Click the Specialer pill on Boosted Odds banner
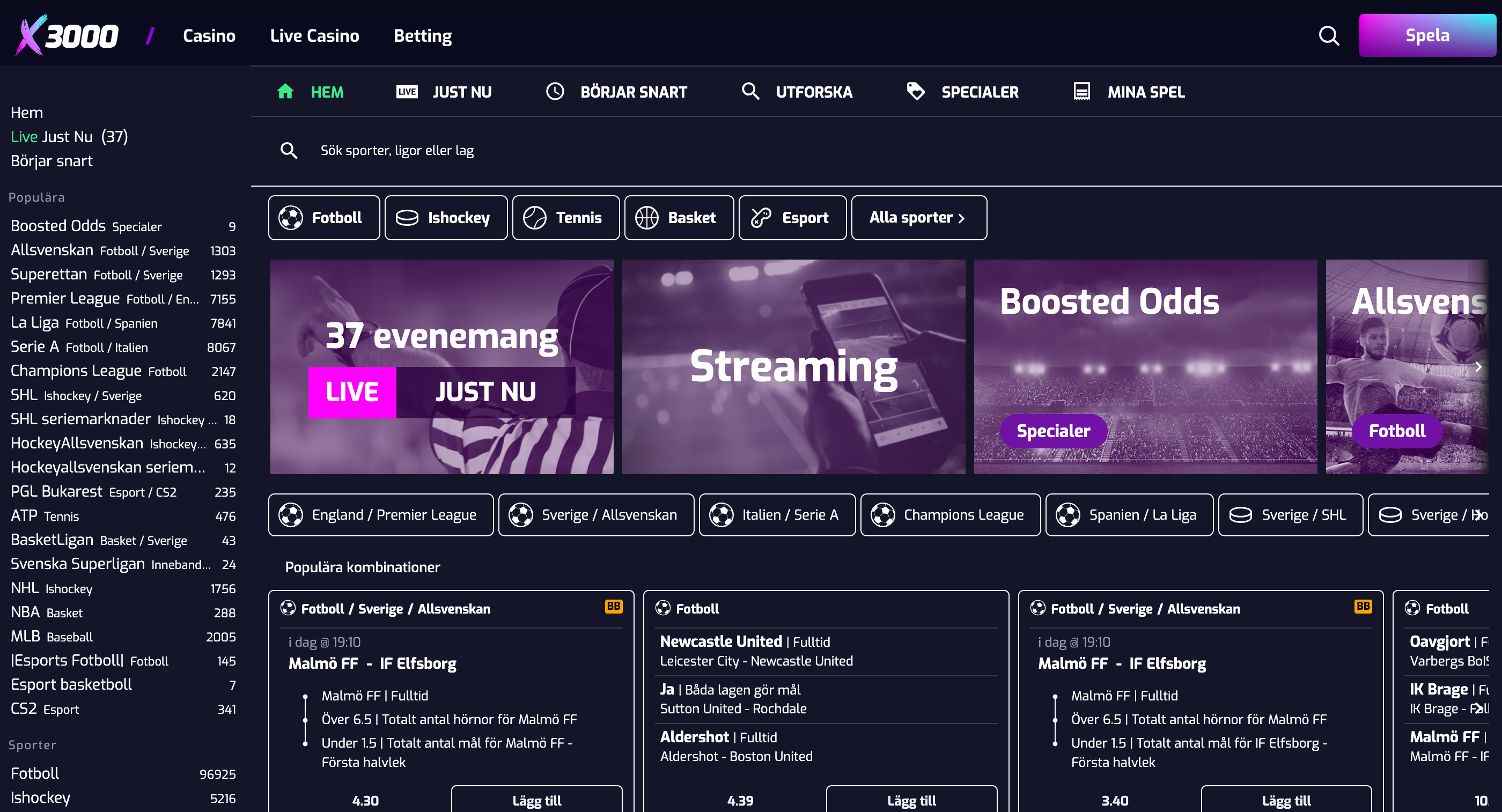This screenshot has width=1502, height=812. coord(1053,431)
